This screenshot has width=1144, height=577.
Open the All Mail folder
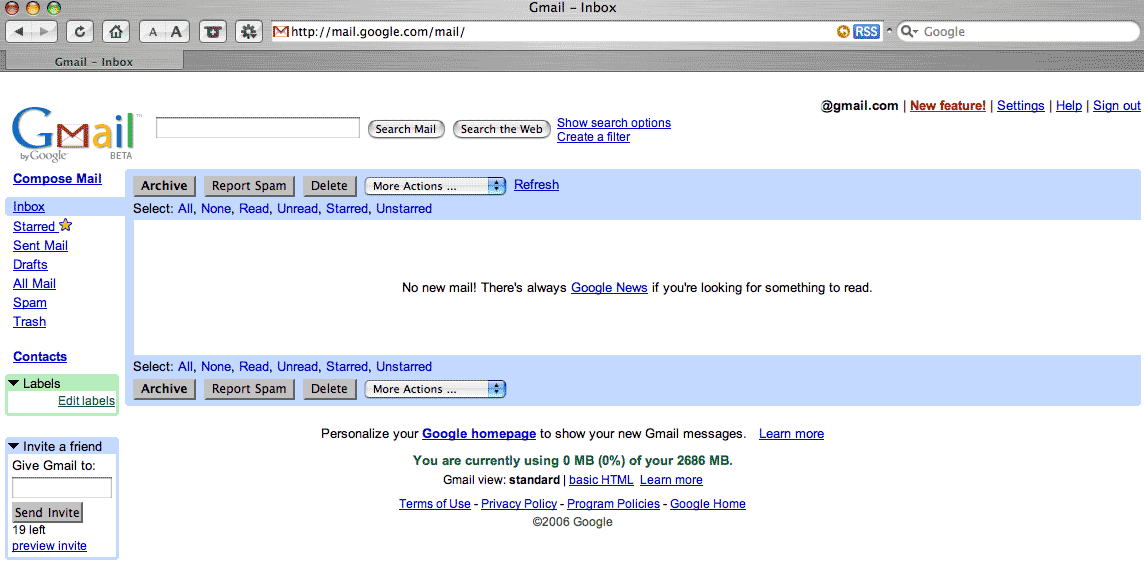click(34, 283)
